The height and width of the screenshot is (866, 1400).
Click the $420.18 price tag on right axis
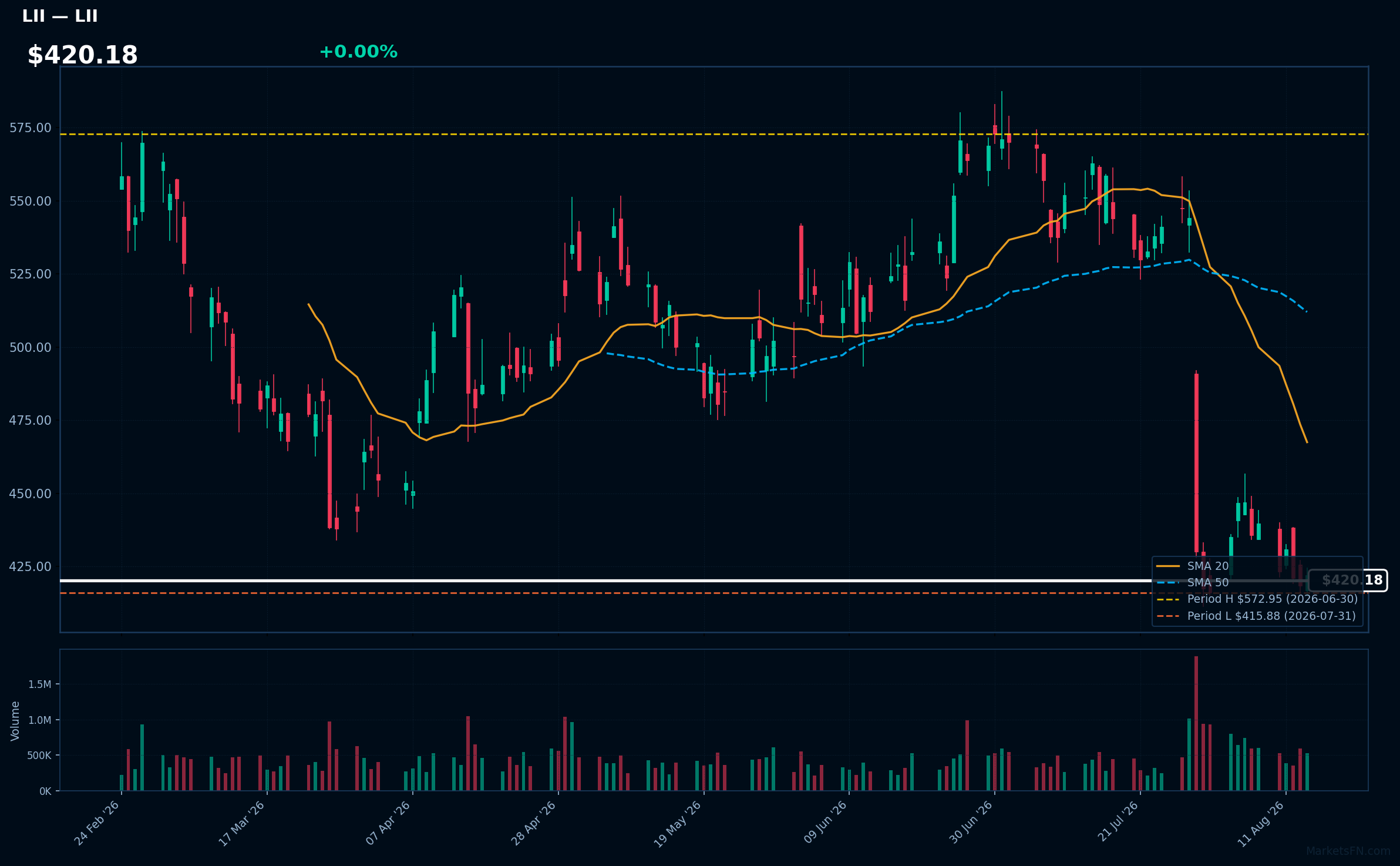pos(1348,580)
